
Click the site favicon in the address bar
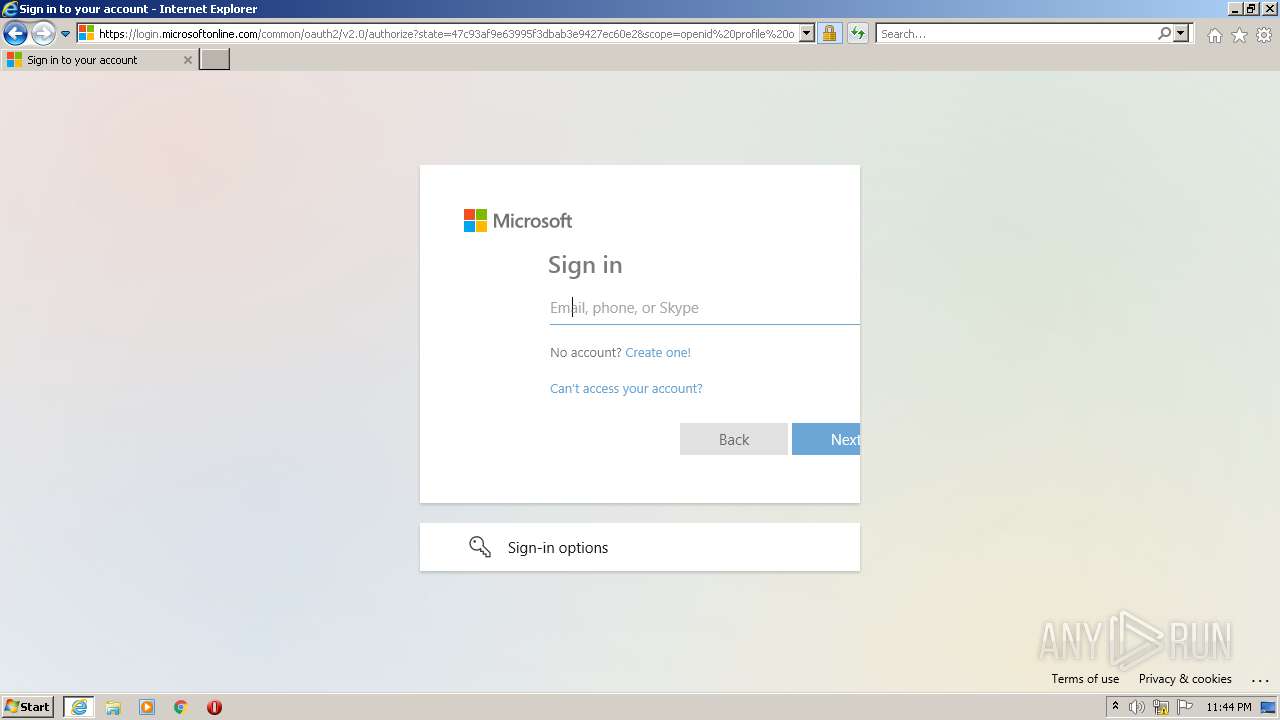pyautogui.click(x=86, y=34)
